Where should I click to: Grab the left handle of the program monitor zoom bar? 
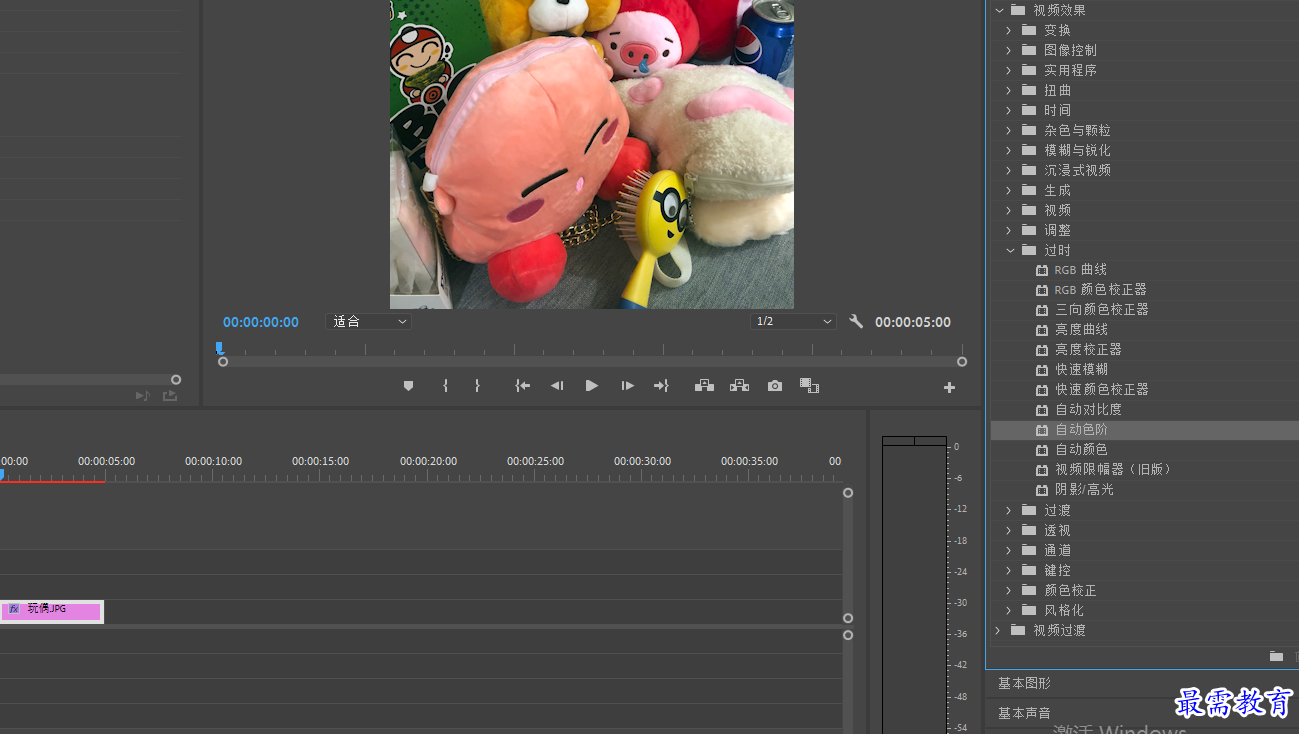tap(223, 362)
